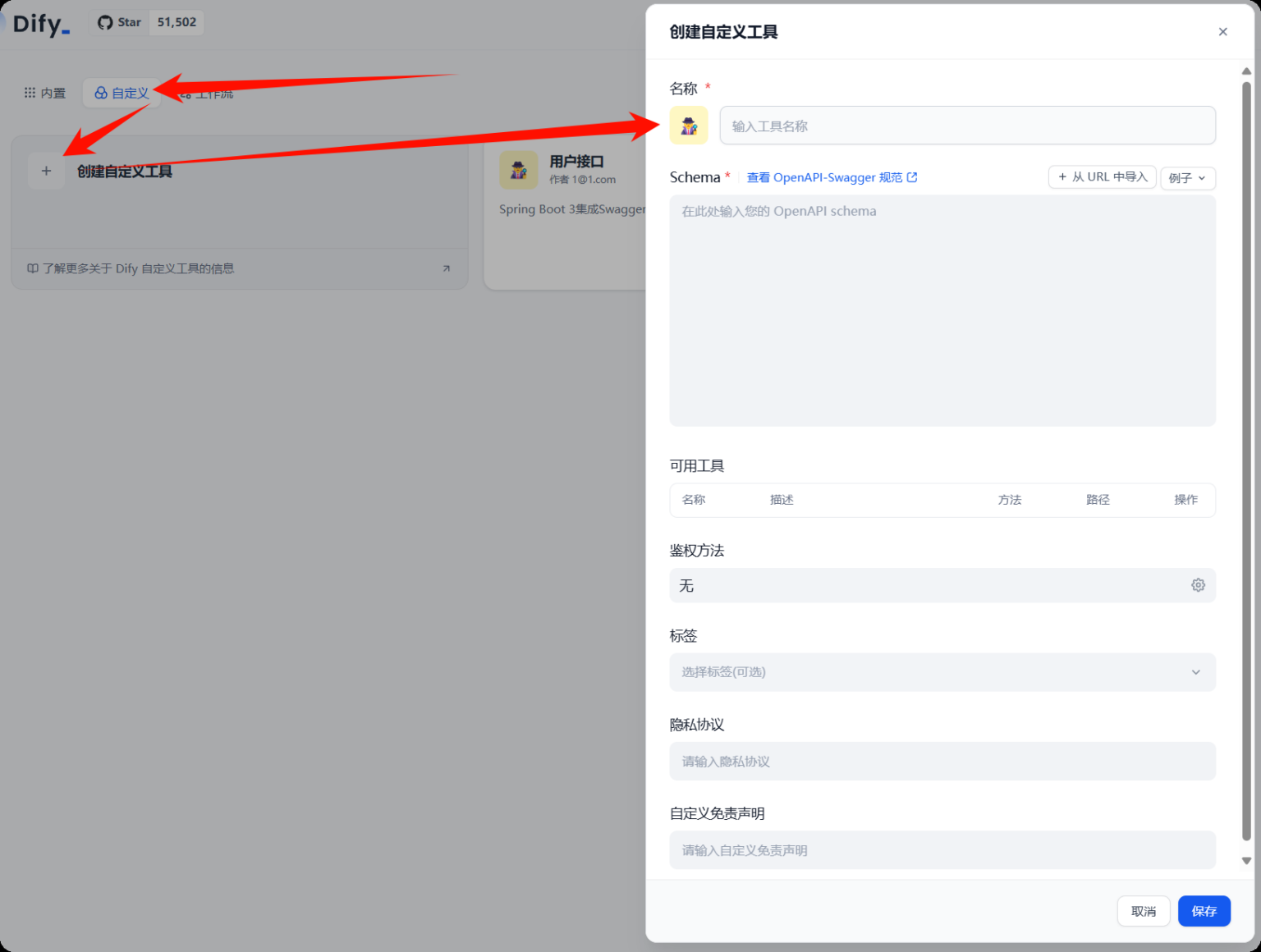Image resolution: width=1261 pixels, height=952 pixels.
Task: Focus the 输入工具名称 name field
Action: [x=967, y=126]
